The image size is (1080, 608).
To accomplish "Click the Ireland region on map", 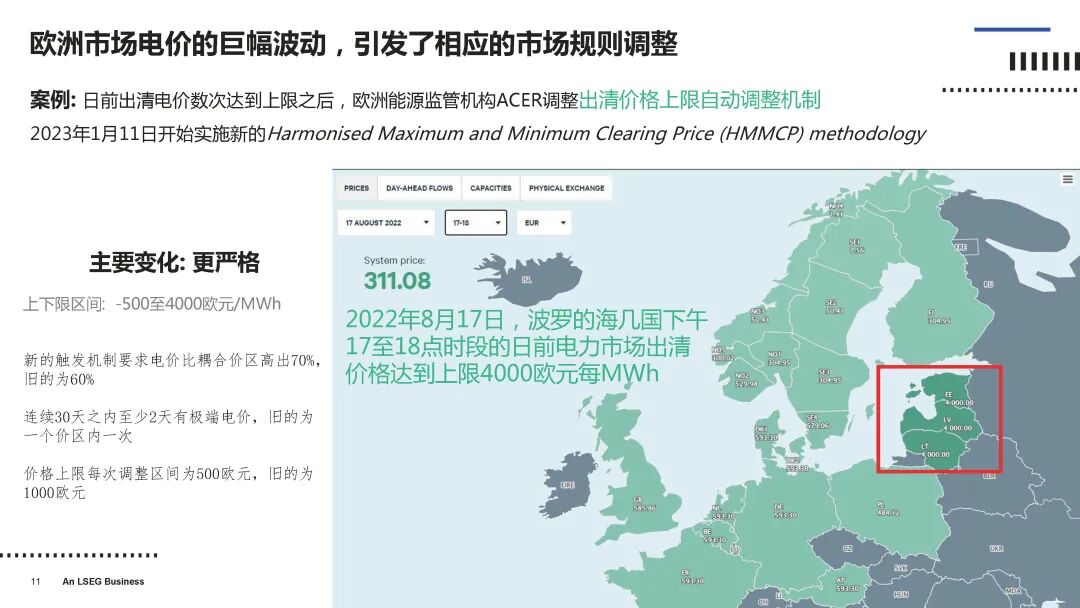I will click(x=568, y=485).
